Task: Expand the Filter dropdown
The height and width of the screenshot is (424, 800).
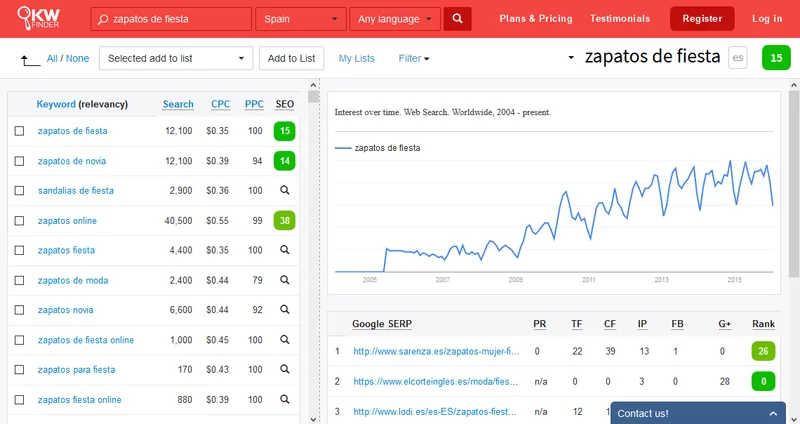Action: tap(414, 58)
